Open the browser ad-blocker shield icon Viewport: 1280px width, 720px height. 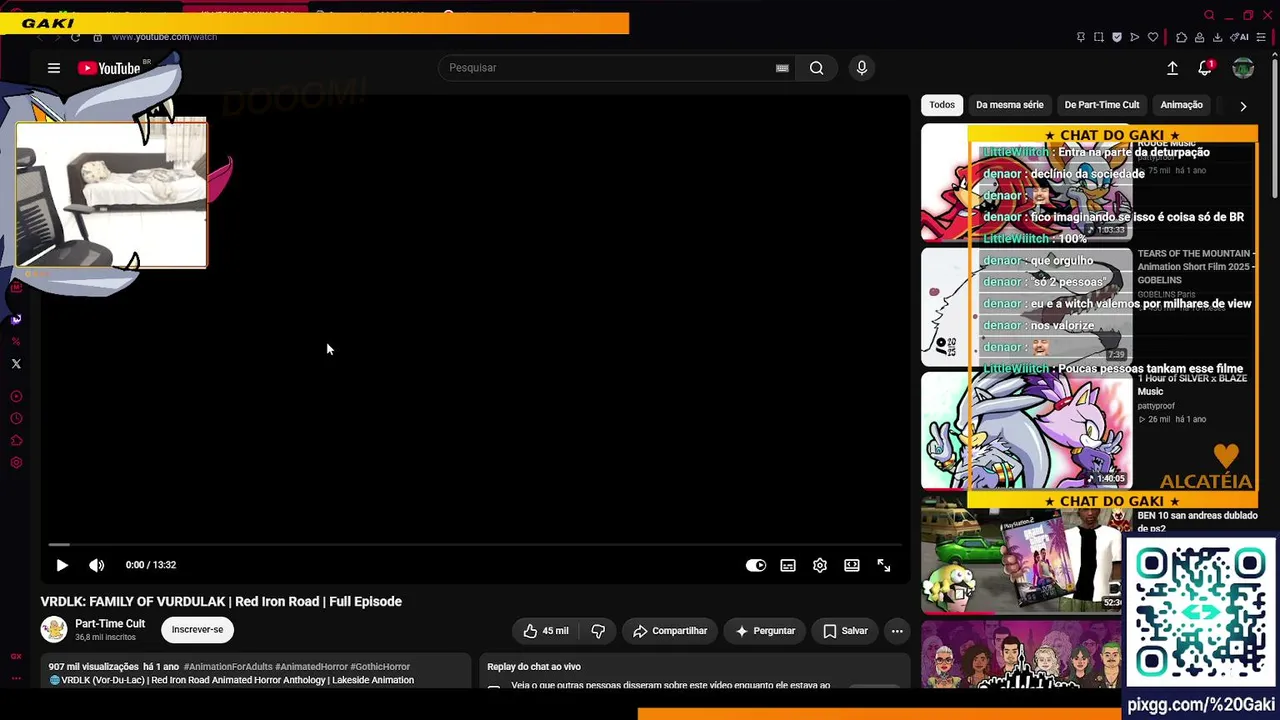(1117, 37)
